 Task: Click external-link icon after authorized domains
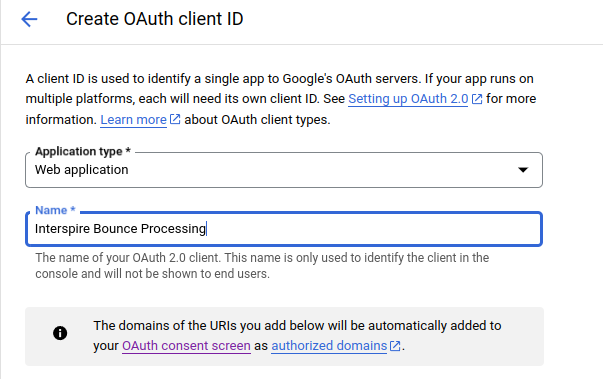tap(395, 346)
